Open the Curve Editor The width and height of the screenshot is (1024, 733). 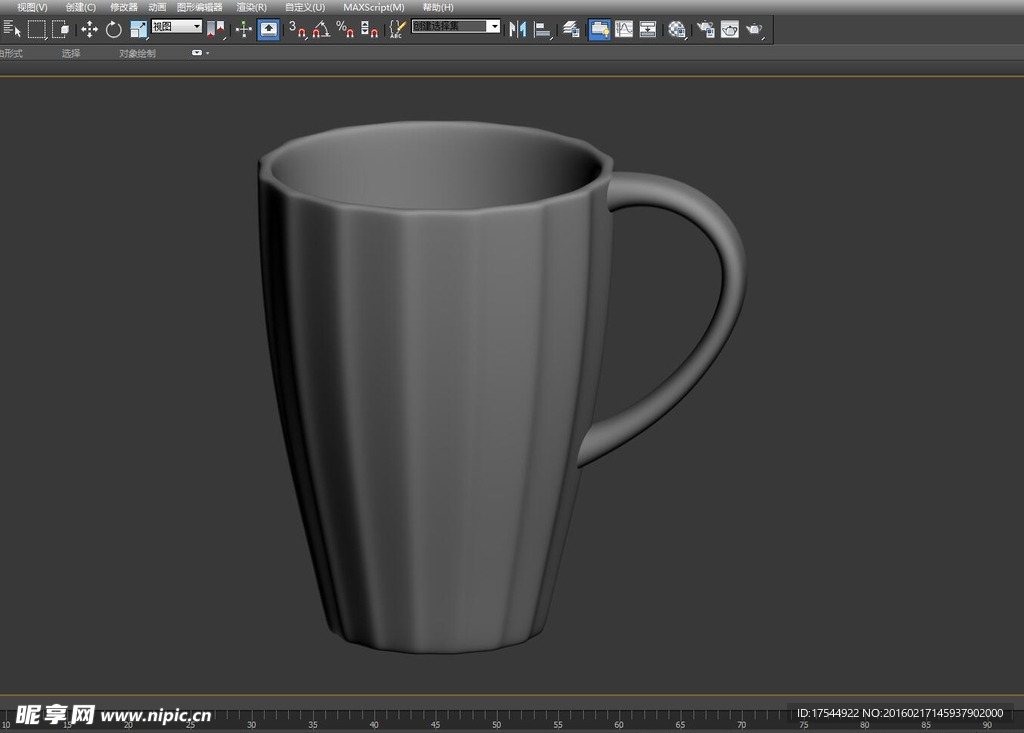click(x=624, y=29)
